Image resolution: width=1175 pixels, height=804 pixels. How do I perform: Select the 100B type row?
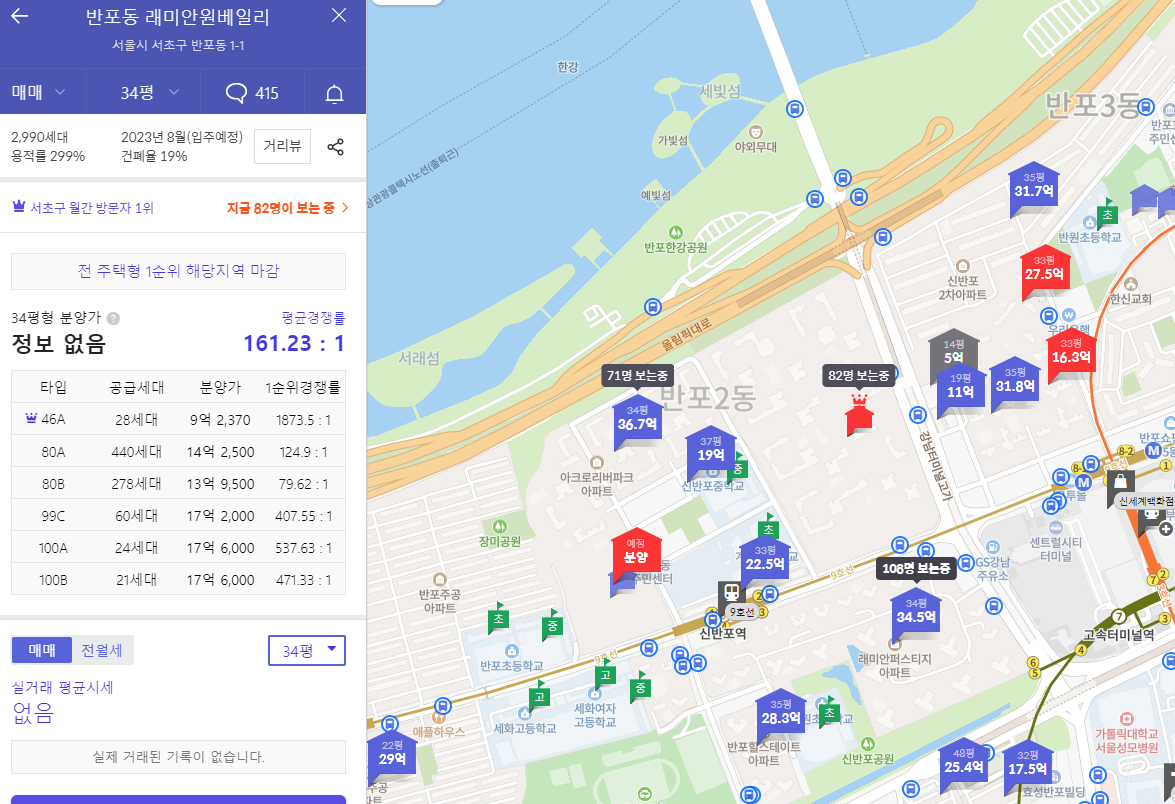(178, 579)
